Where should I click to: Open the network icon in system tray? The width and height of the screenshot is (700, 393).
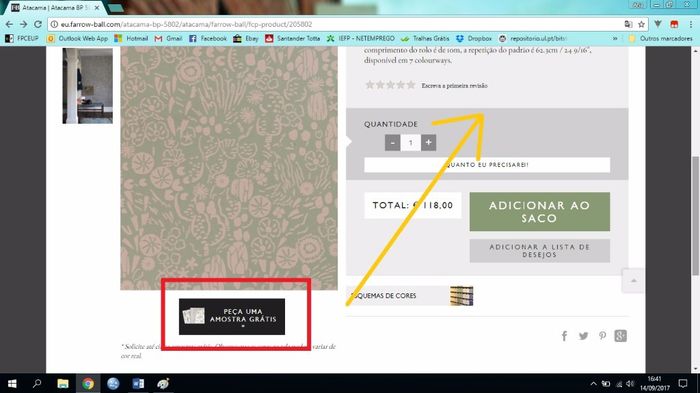pos(618,384)
